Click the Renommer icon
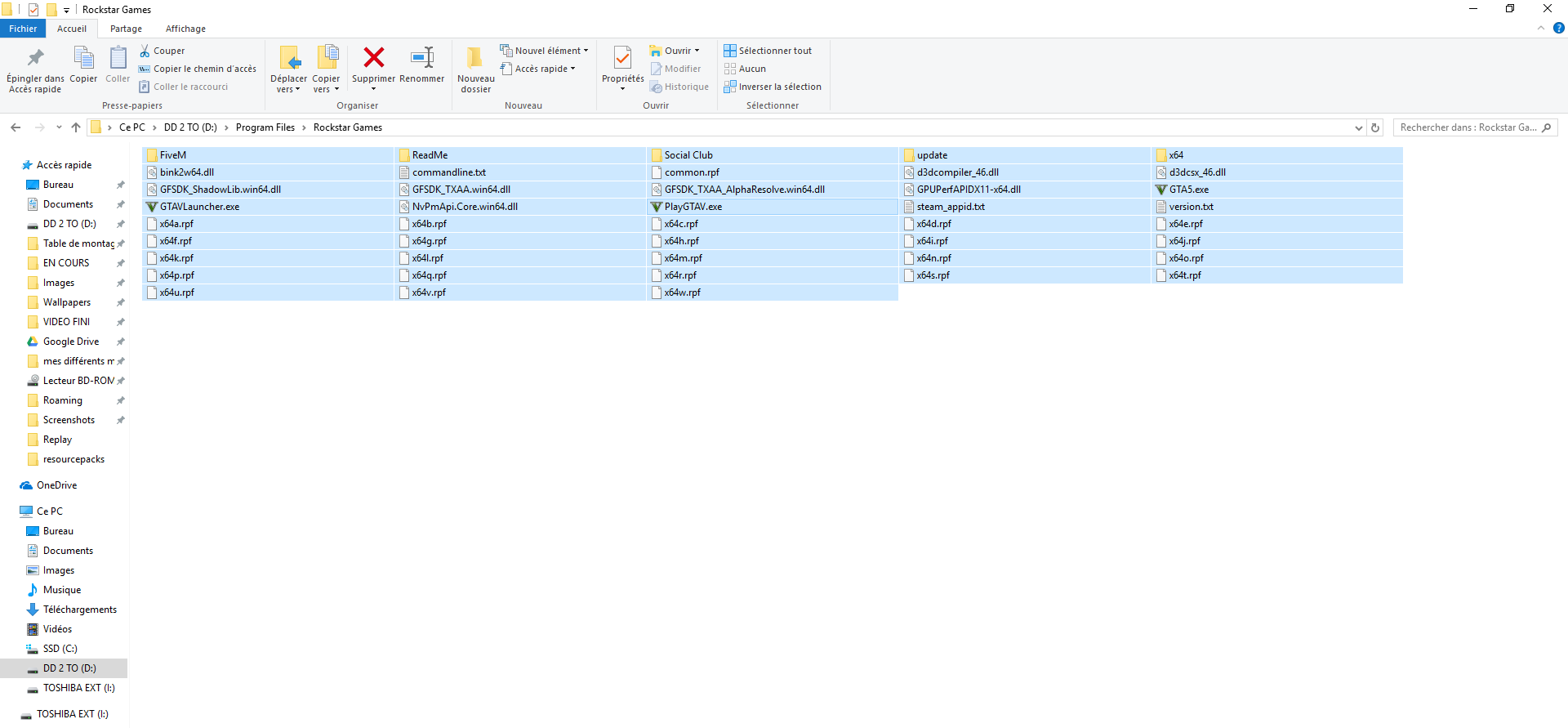 click(x=422, y=57)
